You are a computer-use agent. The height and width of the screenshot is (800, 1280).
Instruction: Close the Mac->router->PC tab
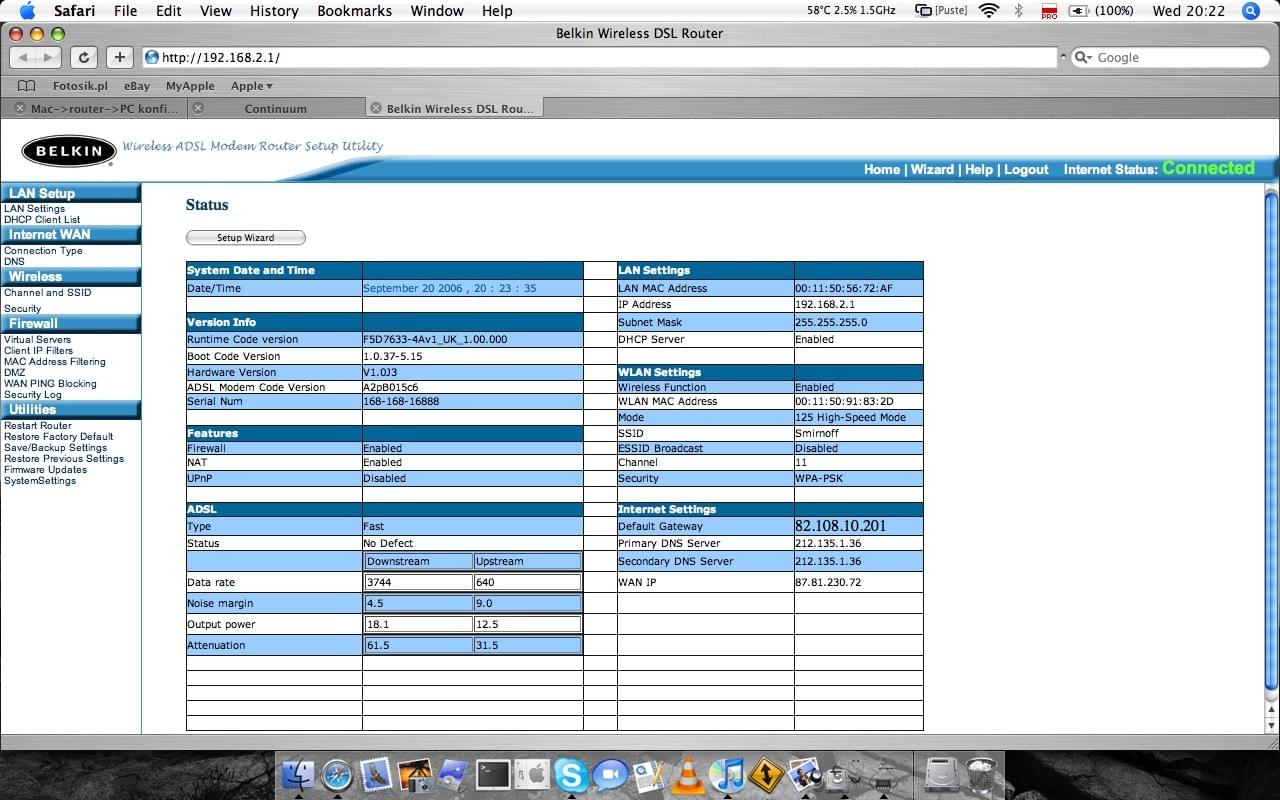pos(20,108)
